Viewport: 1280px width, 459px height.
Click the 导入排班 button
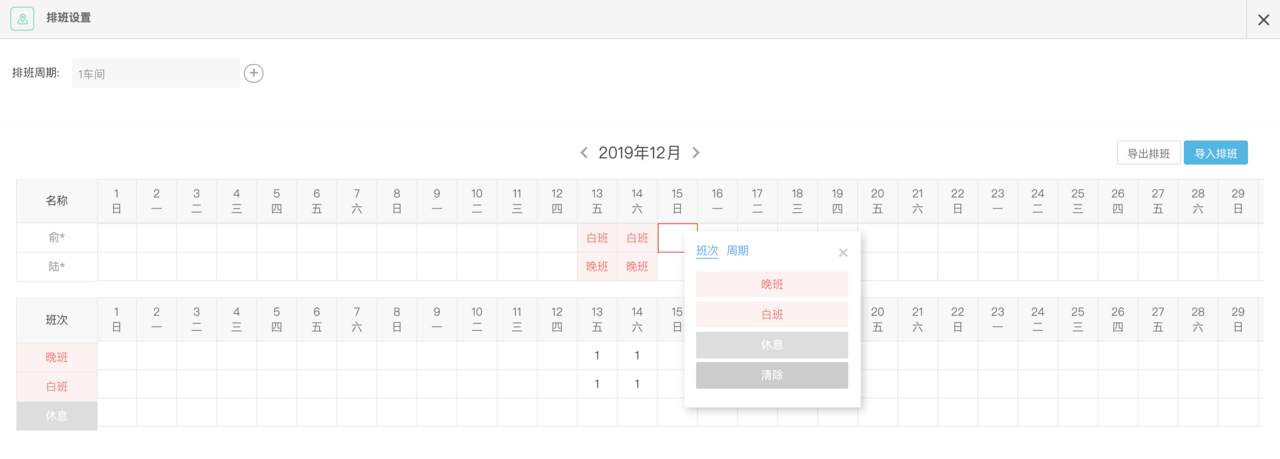[1216, 153]
